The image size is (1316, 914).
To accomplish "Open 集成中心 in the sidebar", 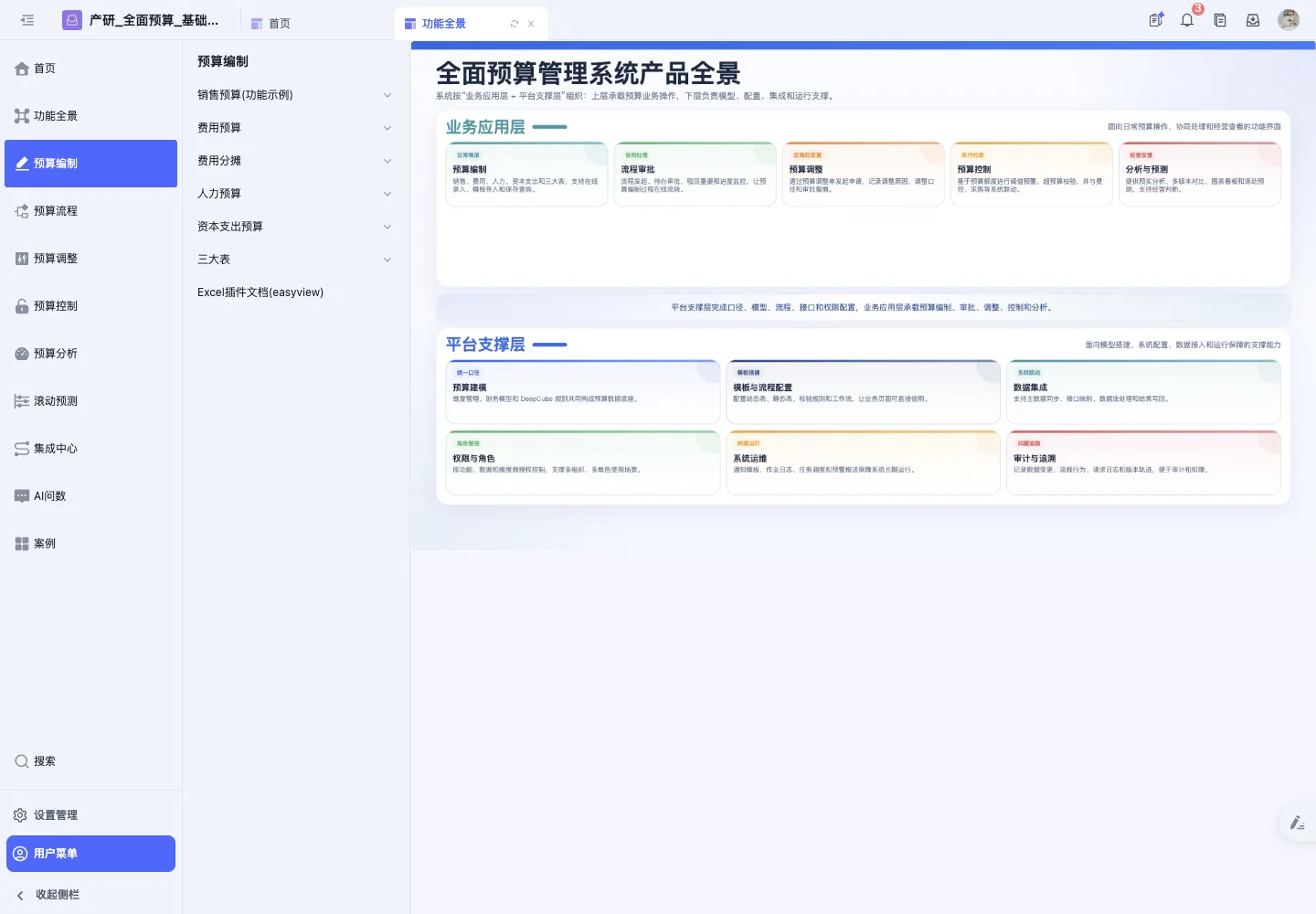I will coord(90,449).
